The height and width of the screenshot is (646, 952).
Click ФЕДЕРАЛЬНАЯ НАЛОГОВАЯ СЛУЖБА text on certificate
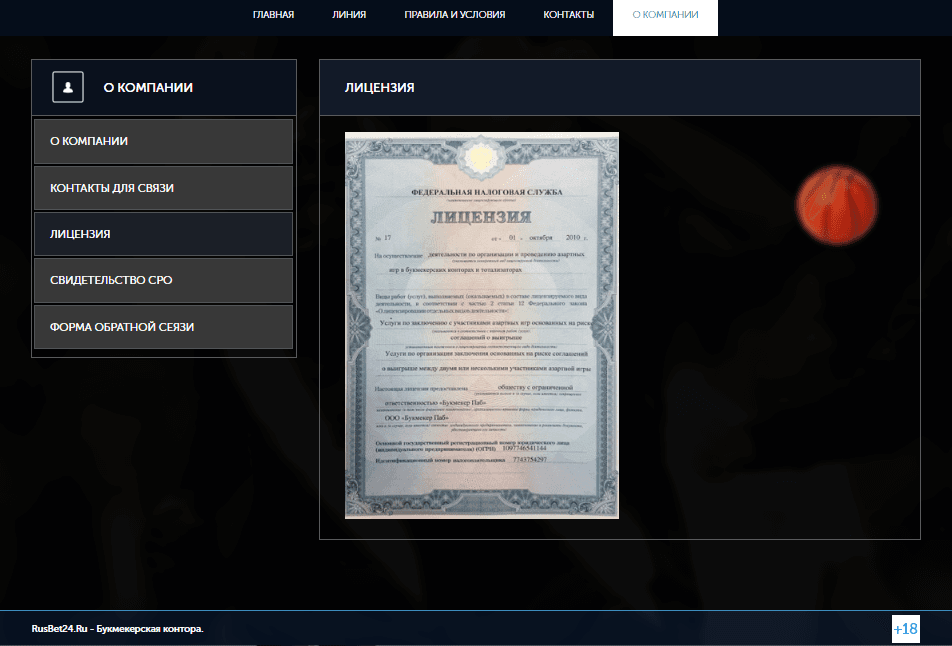tap(486, 191)
